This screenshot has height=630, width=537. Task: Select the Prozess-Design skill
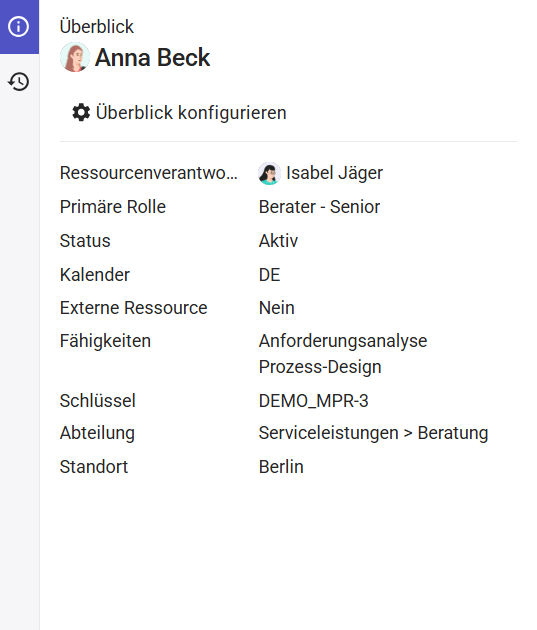pos(320,367)
